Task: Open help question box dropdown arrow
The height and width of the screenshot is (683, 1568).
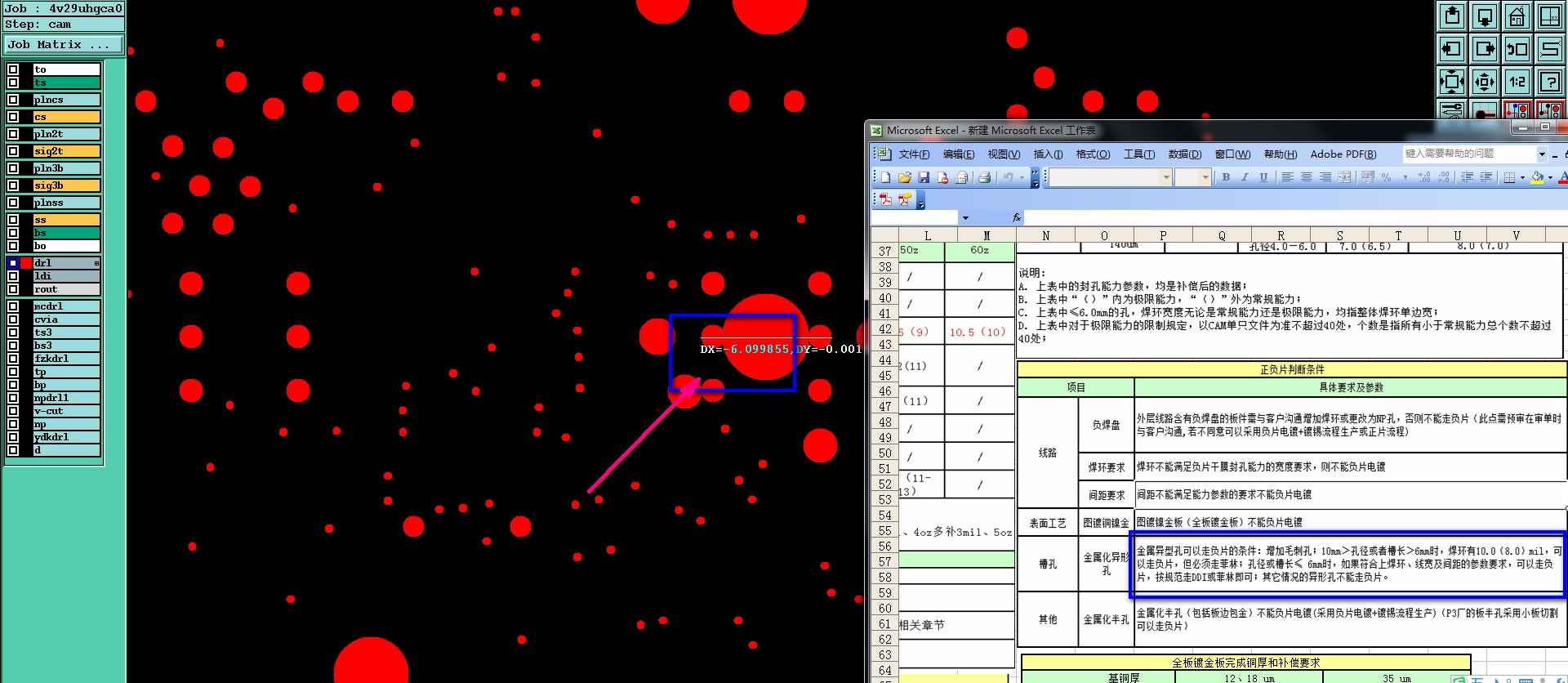Action: pos(1542,154)
